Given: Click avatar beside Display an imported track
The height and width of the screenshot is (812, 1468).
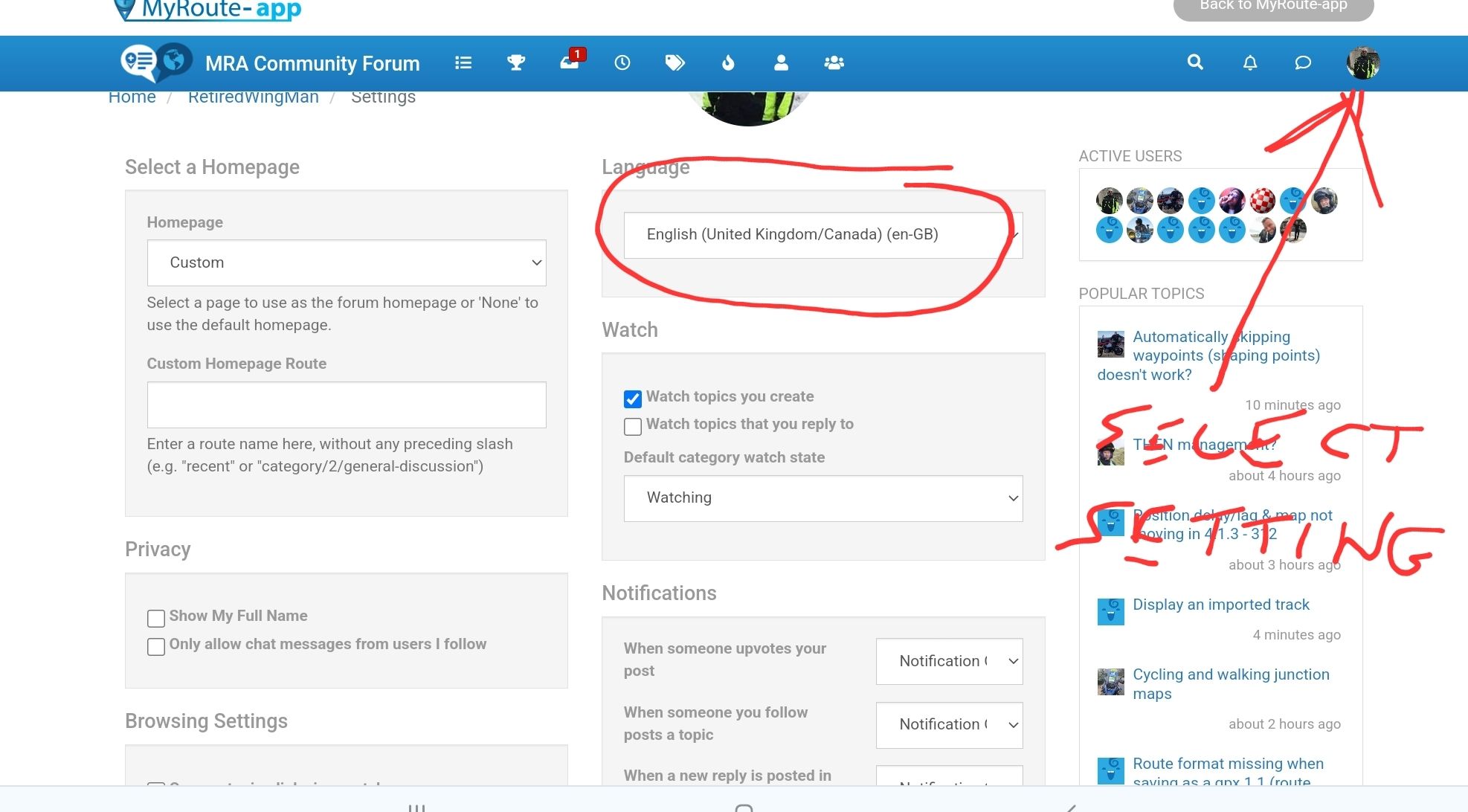Looking at the screenshot, I should tap(1111, 612).
